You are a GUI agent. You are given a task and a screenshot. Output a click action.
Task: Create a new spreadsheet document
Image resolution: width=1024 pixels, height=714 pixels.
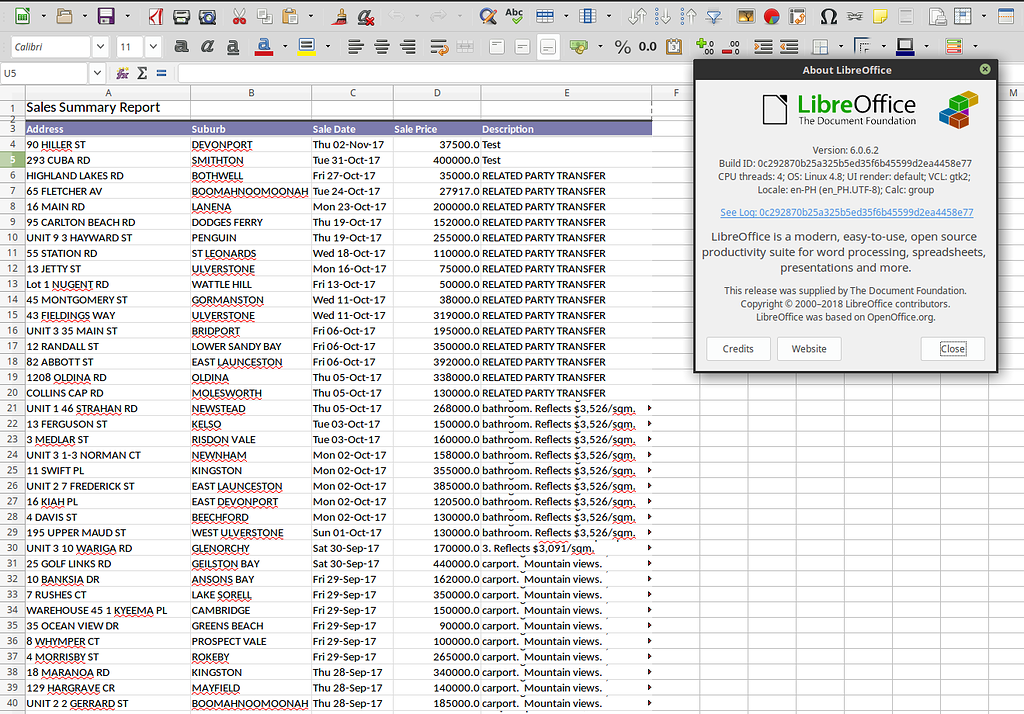[23, 16]
